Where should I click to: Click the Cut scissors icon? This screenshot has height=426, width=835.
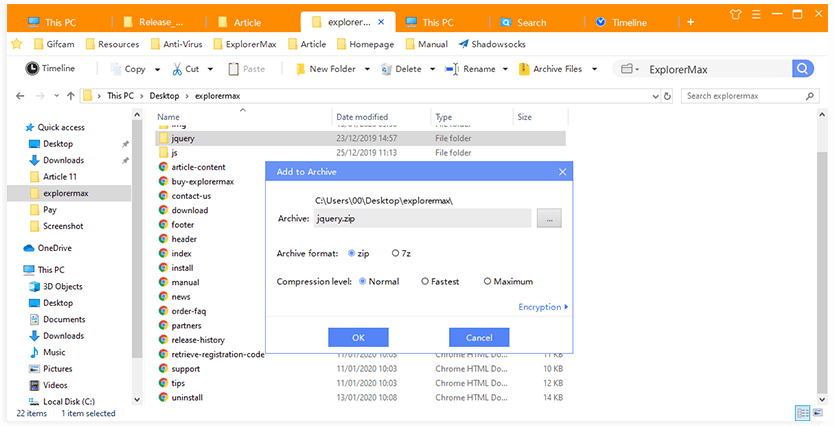pos(177,69)
